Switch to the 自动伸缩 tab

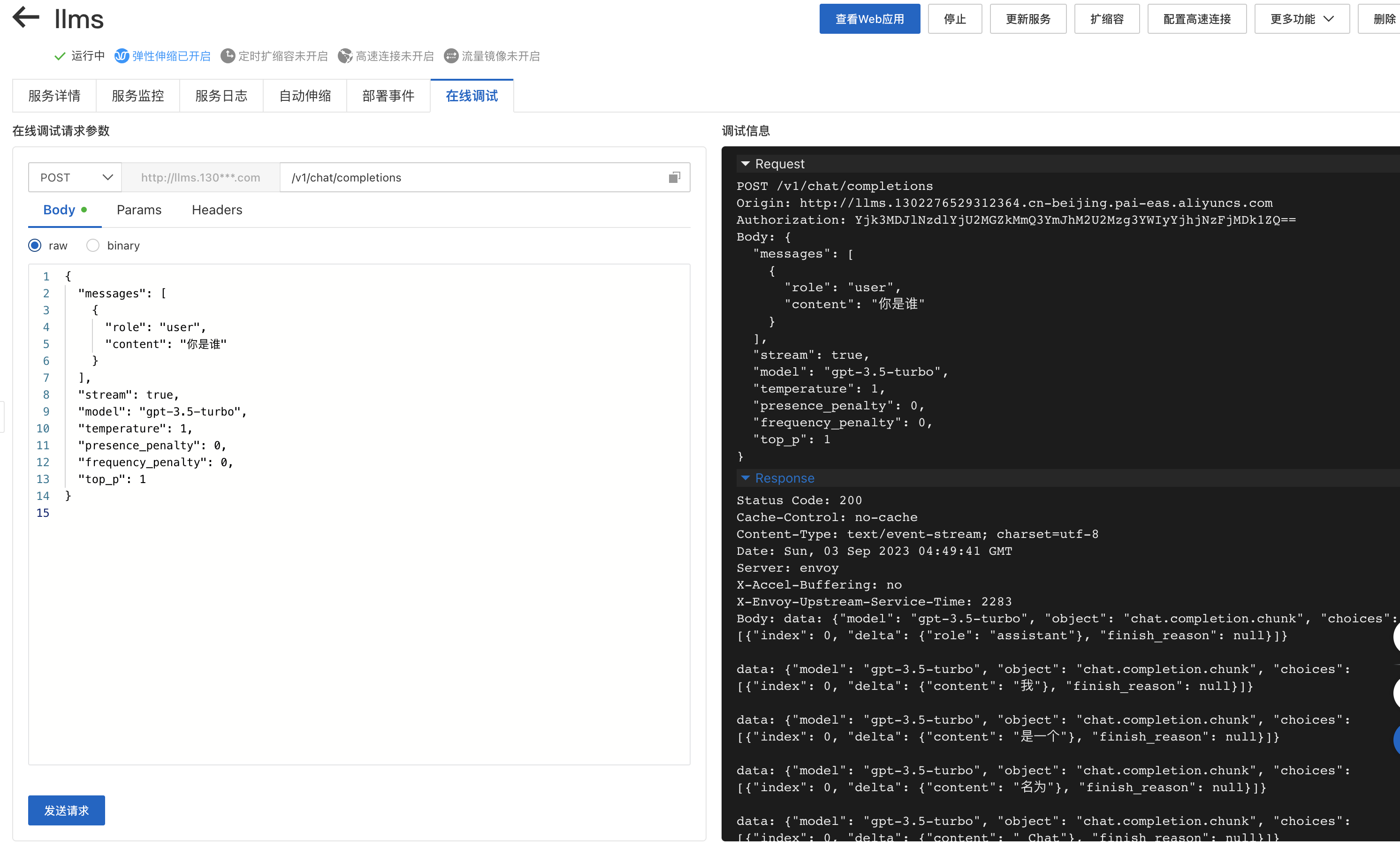[x=304, y=95]
